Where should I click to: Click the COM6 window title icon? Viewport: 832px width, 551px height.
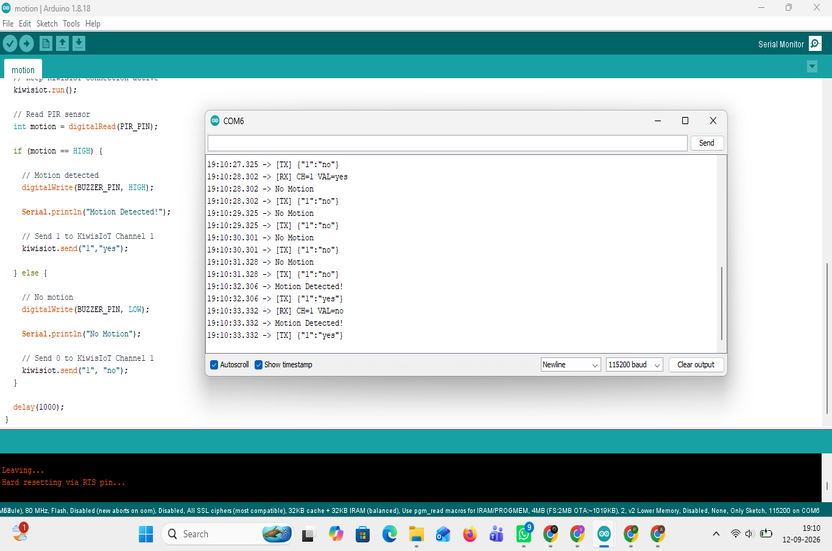click(x=215, y=120)
